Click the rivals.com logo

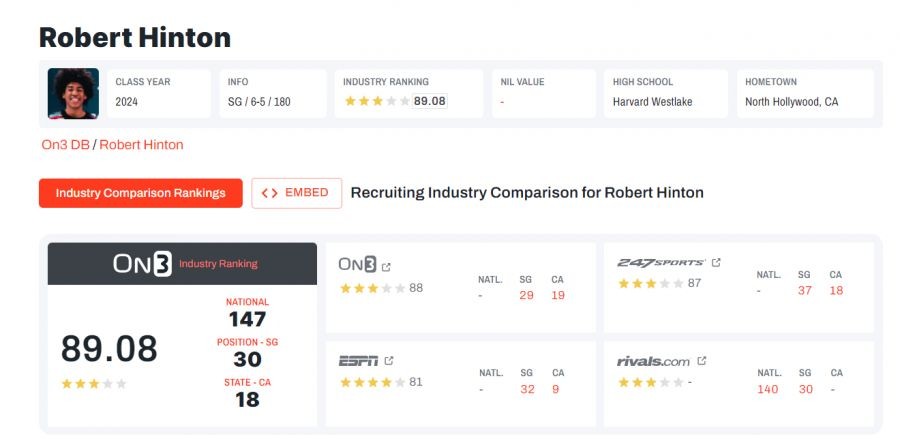coord(653,361)
